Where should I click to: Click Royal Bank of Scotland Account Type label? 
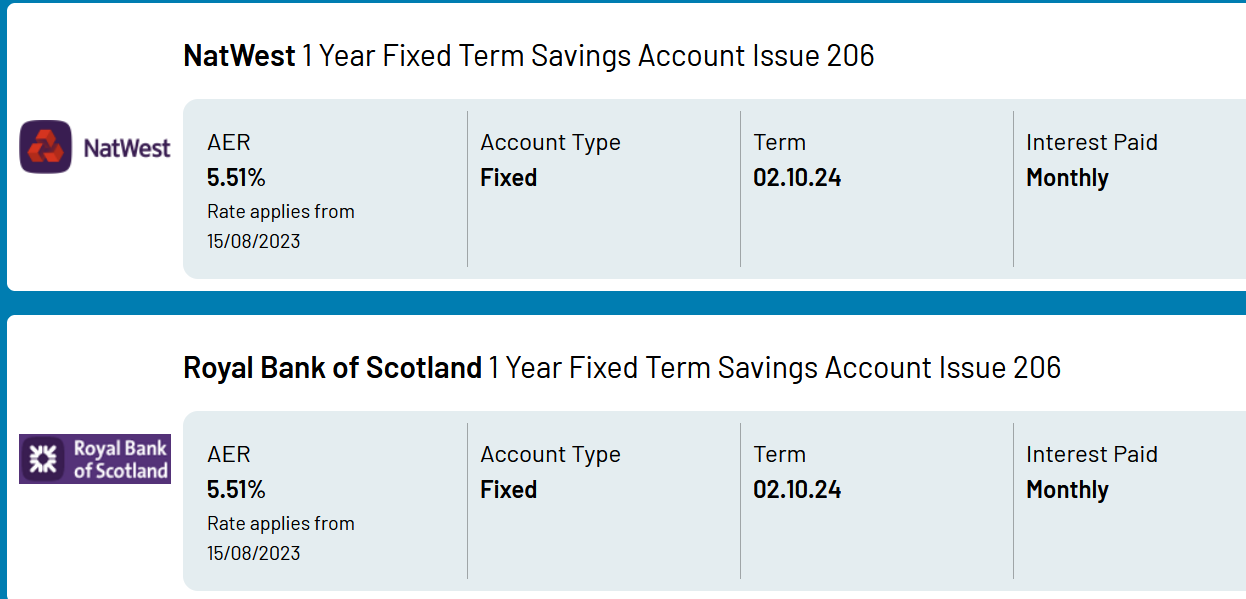pyautogui.click(x=550, y=455)
